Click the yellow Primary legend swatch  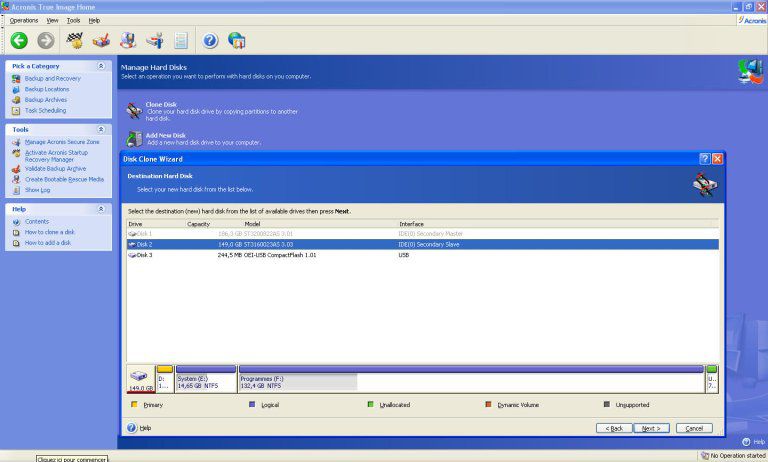tap(134, 405)
